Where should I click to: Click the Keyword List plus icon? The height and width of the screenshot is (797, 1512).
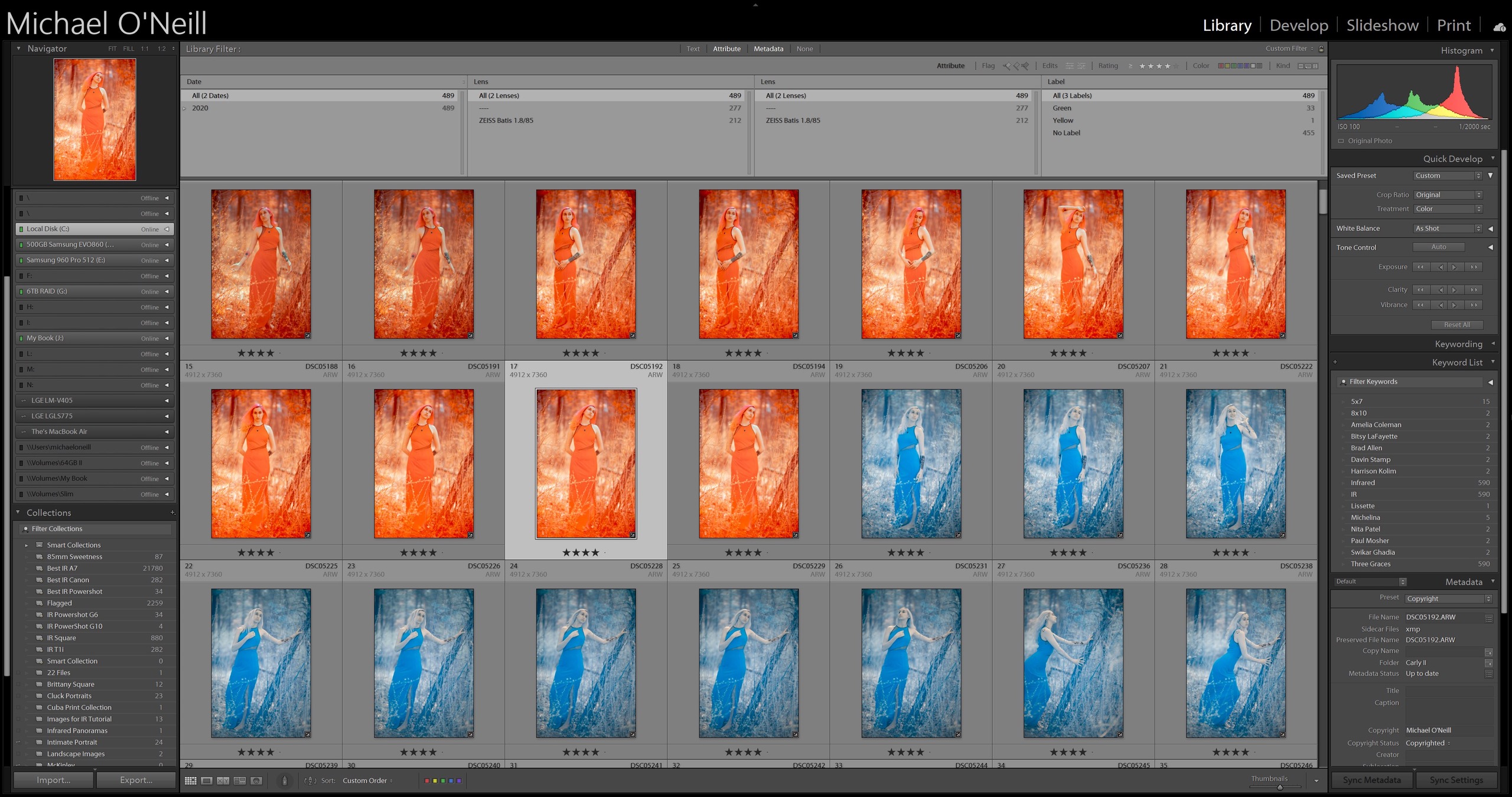[1335, 362]
